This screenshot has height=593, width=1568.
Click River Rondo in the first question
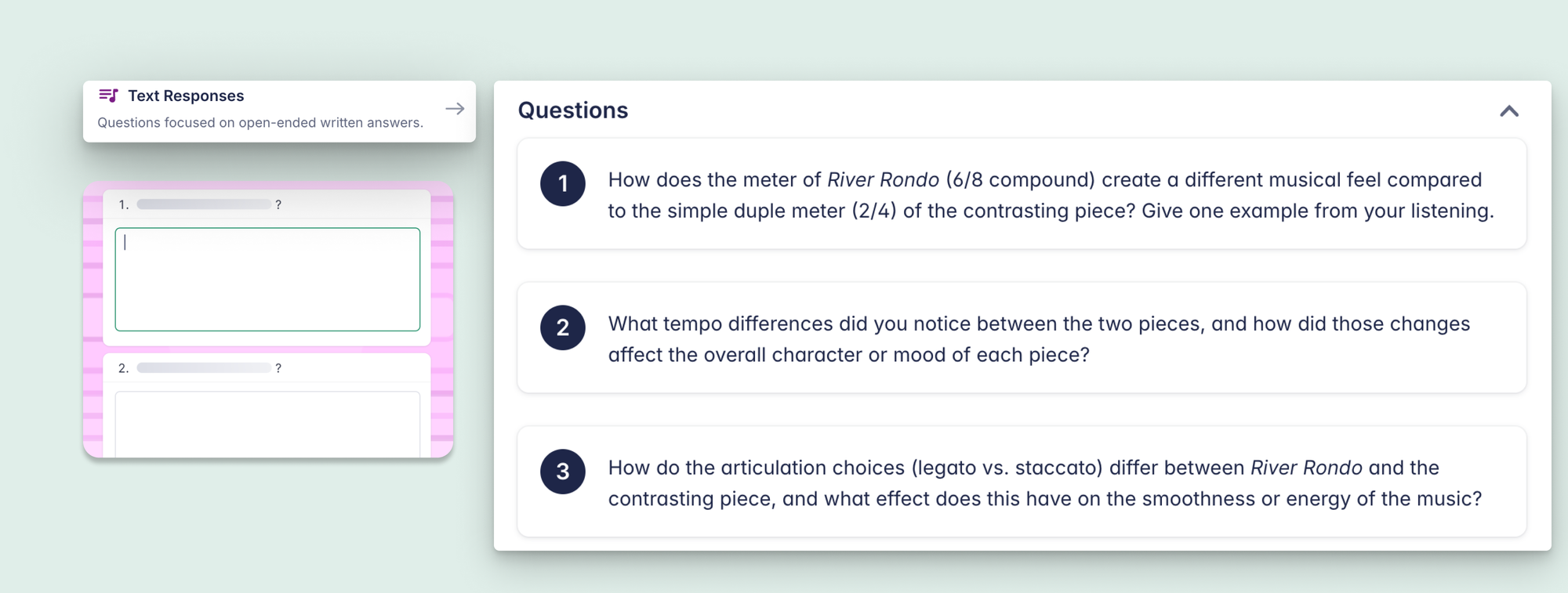point(883,180)
